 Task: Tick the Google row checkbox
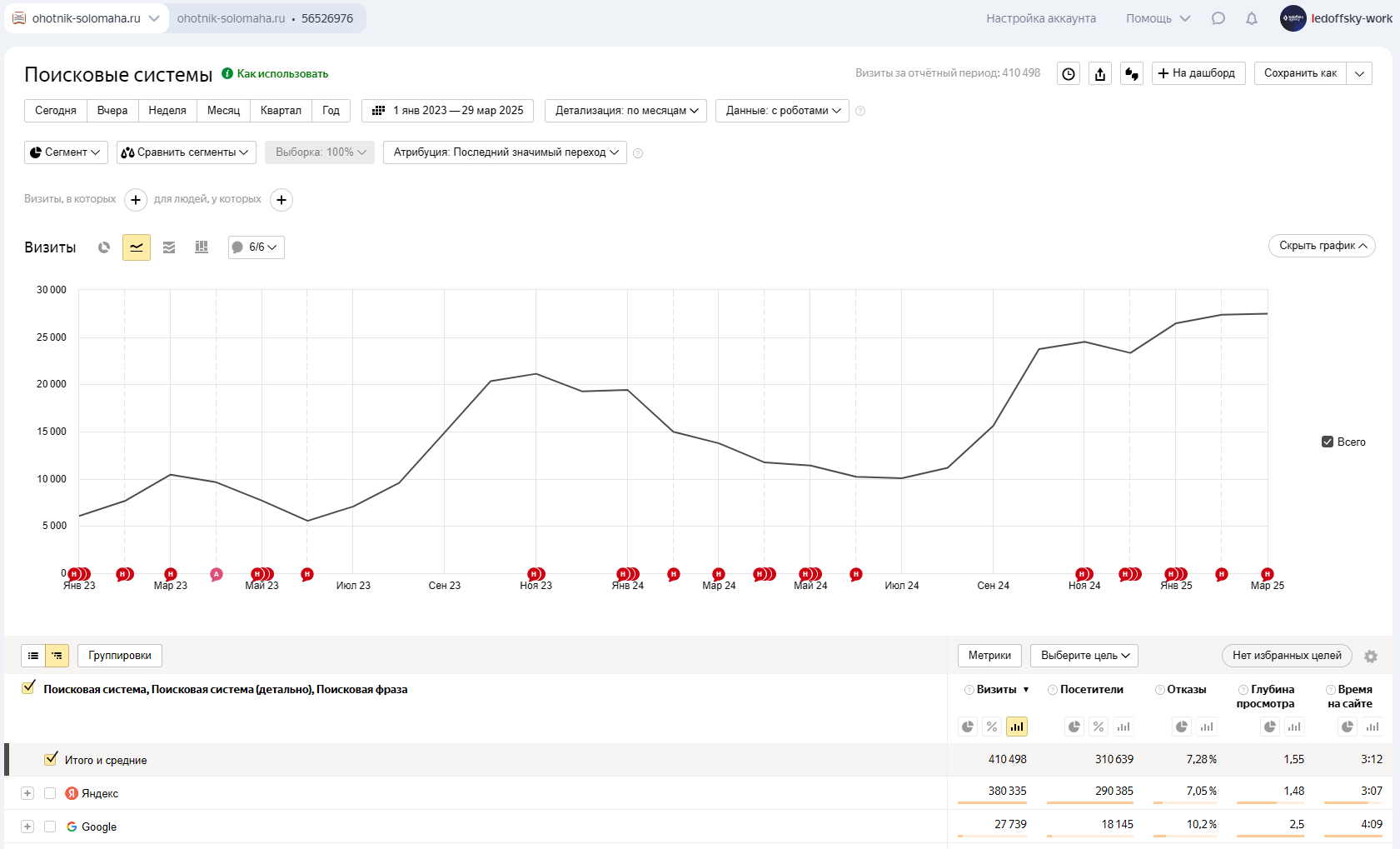[x=50, y=827]
